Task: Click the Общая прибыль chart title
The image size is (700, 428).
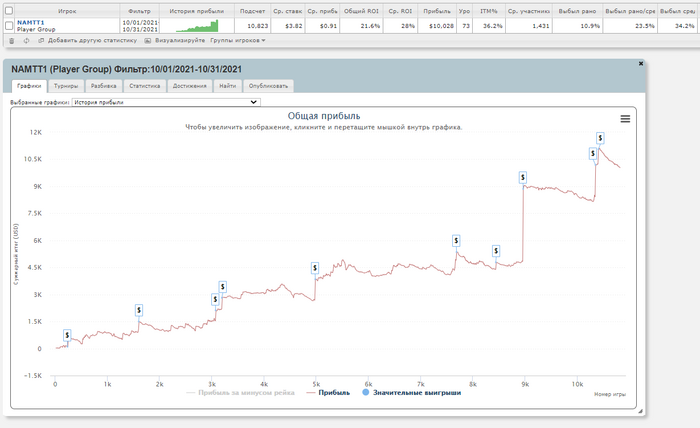Action: [324, 116]
